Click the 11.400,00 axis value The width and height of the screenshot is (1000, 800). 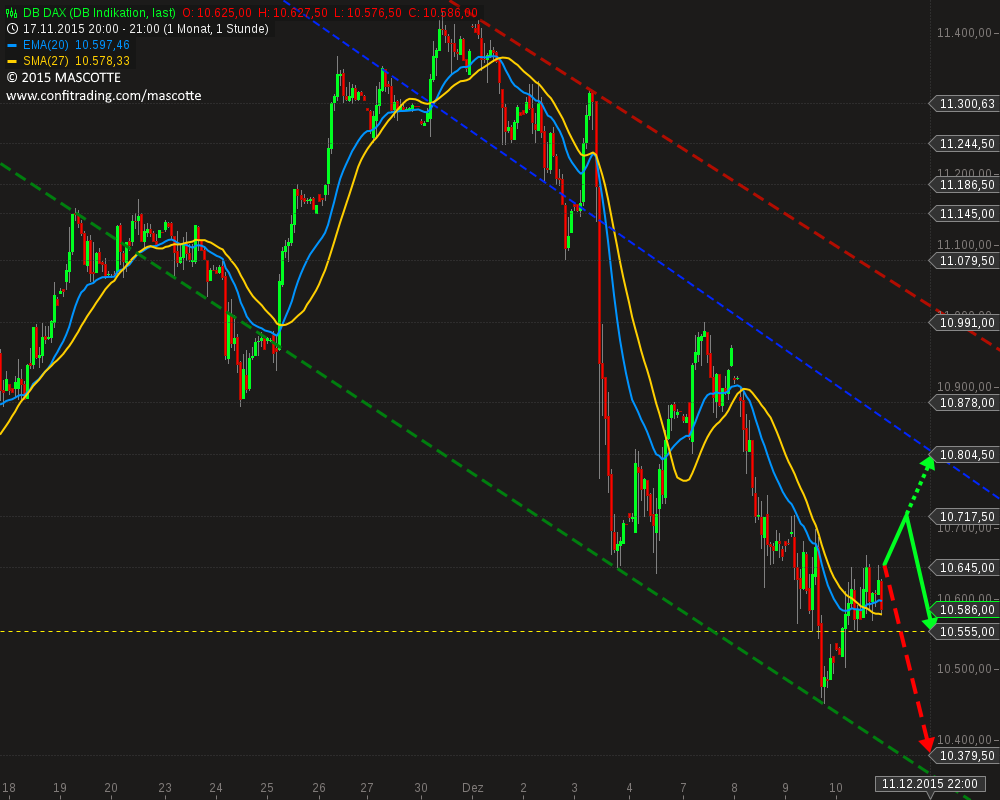[964, 33]
